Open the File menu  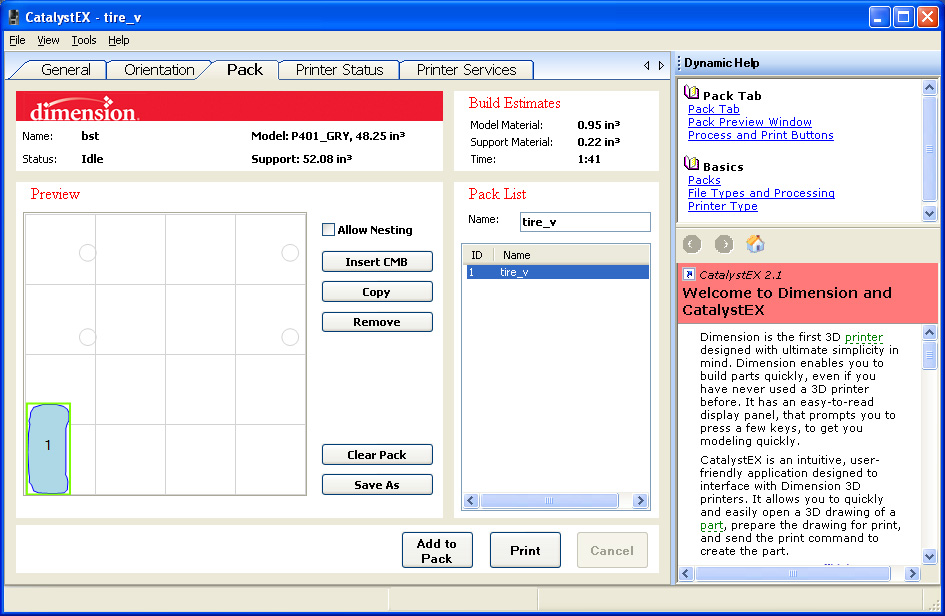tap(17, 40)
